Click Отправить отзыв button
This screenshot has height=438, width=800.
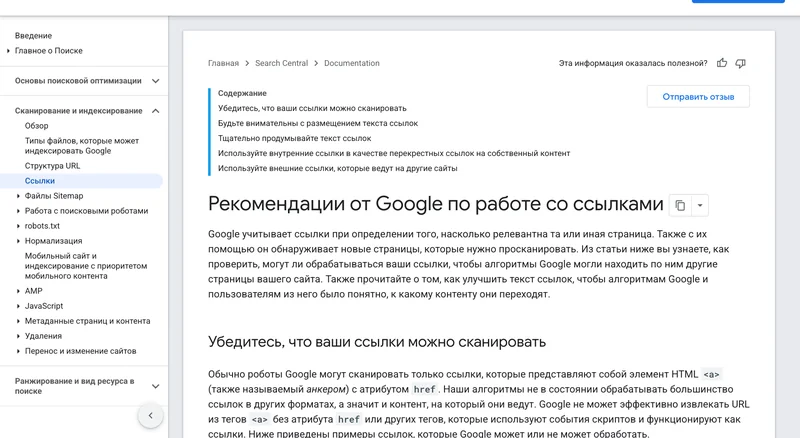tap(698, 96)
